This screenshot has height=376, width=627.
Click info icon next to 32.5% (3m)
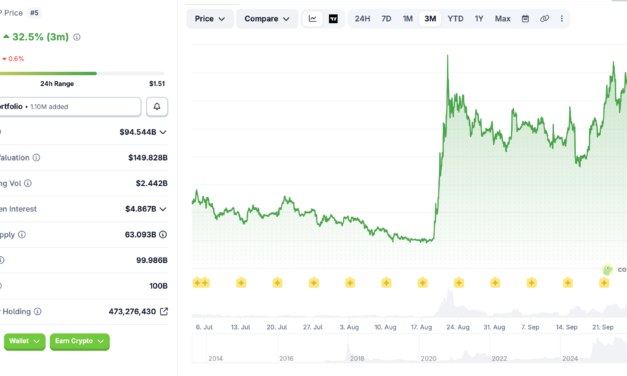point(77,37)
